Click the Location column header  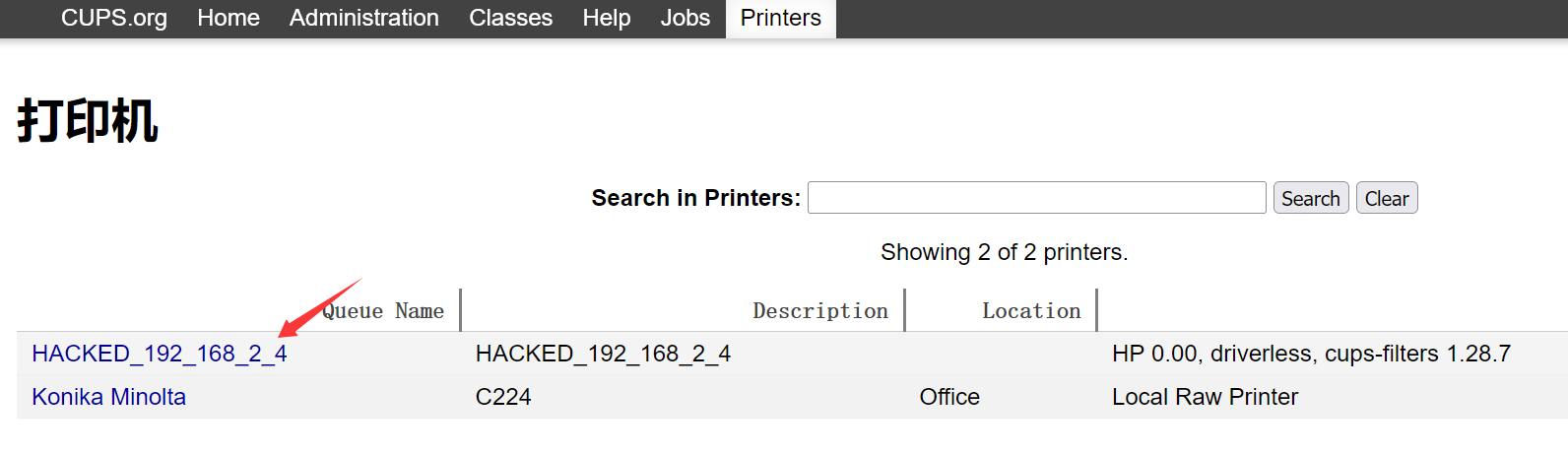pyautogui.click(x=1031, y=311)
